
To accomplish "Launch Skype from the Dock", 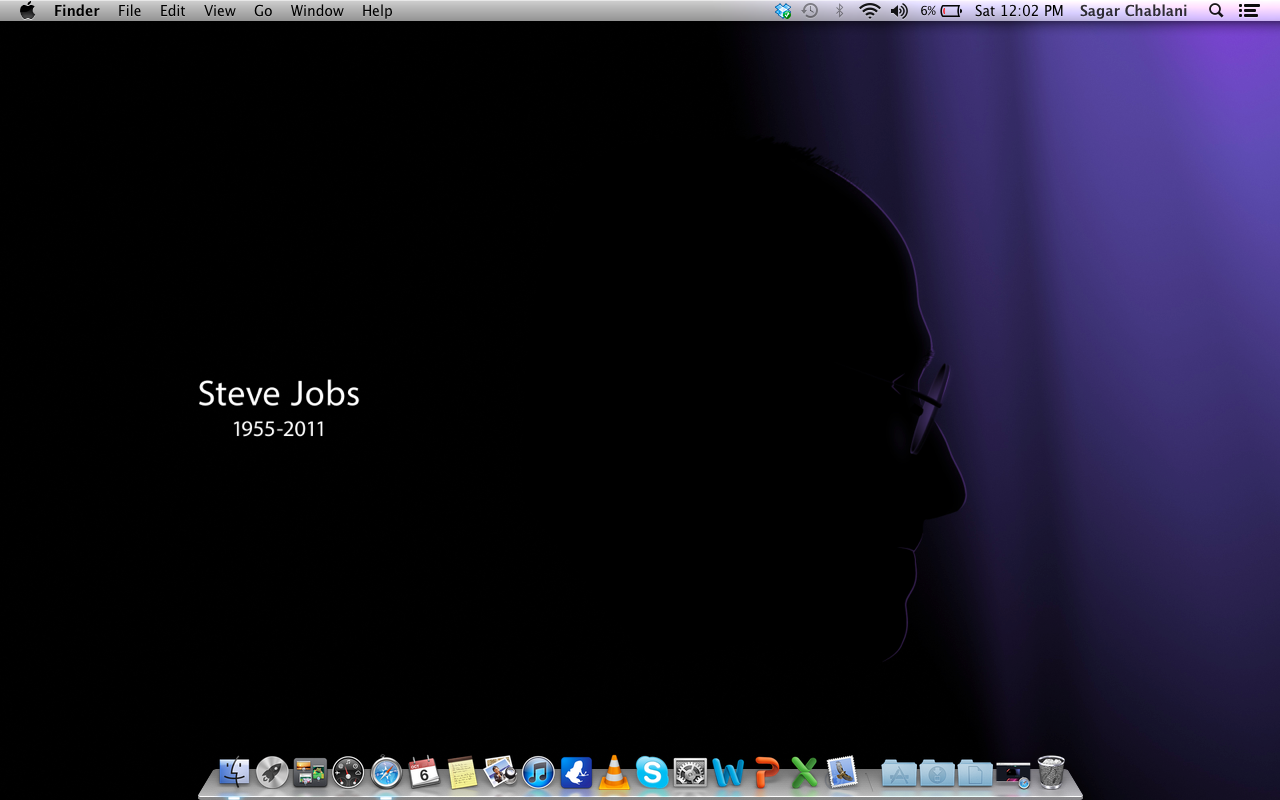I will pos(652,772).
